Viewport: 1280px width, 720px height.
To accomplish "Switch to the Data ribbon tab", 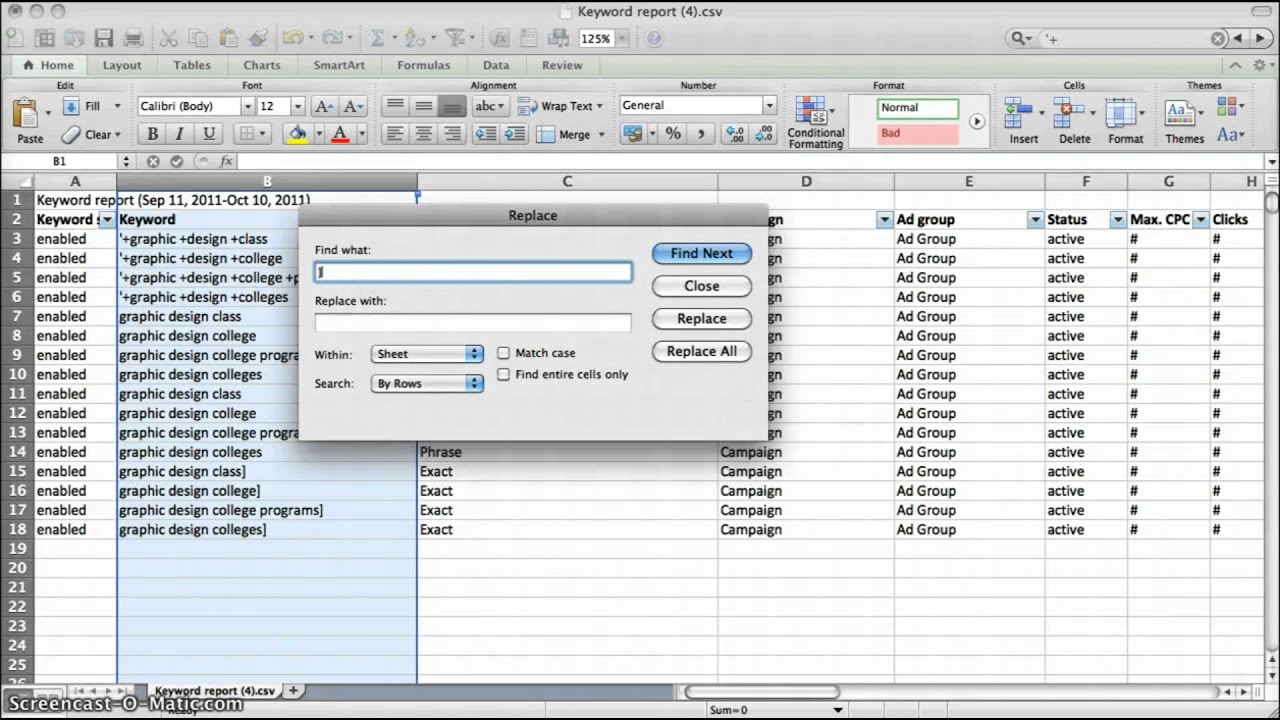I will point(496,65).
